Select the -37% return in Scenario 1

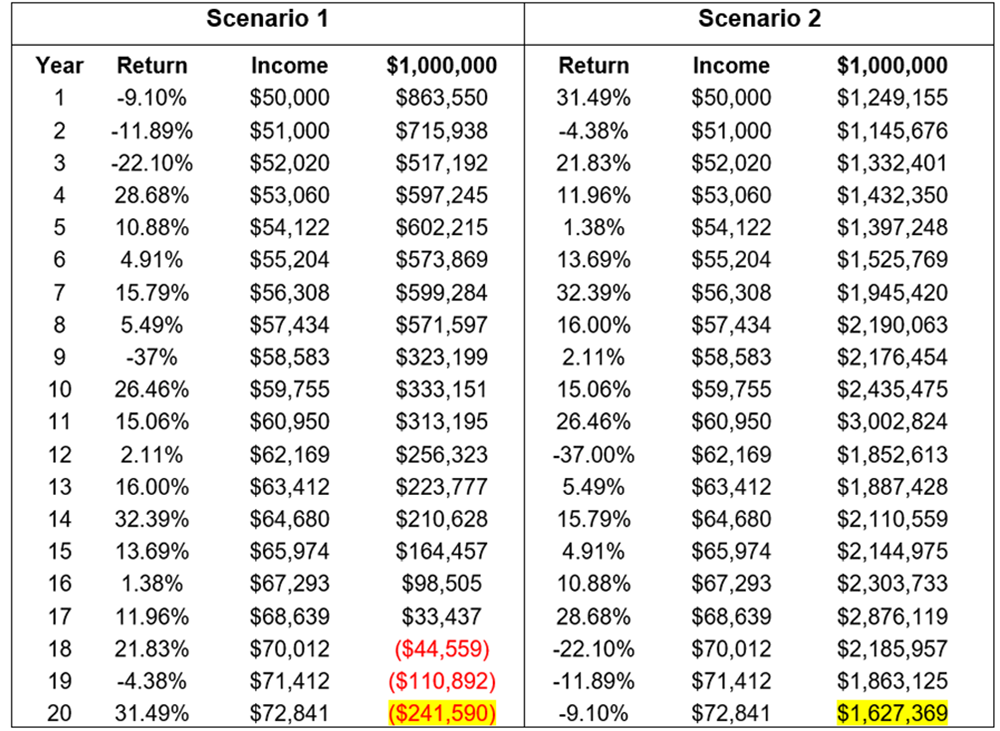coord(152,358)
